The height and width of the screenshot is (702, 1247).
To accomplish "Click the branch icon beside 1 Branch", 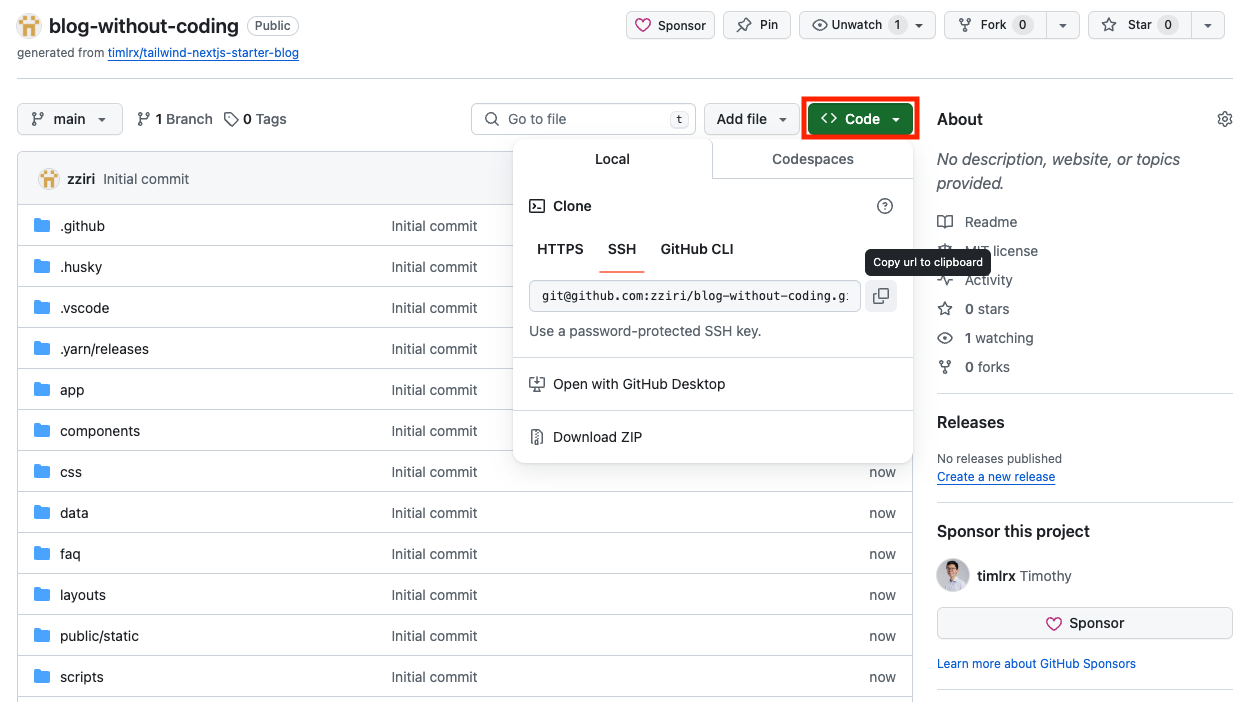I will tap(144, 119).
